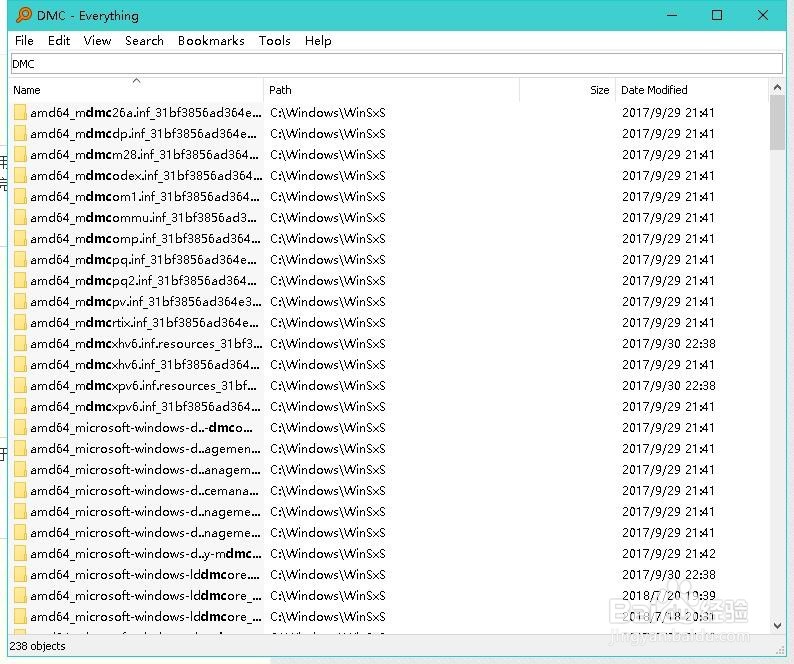Screen dimensions: 794x664
Task: Select amd64_mdmcxpv6.inf.resources_31bf file name
Action: [x=143, y=386]
